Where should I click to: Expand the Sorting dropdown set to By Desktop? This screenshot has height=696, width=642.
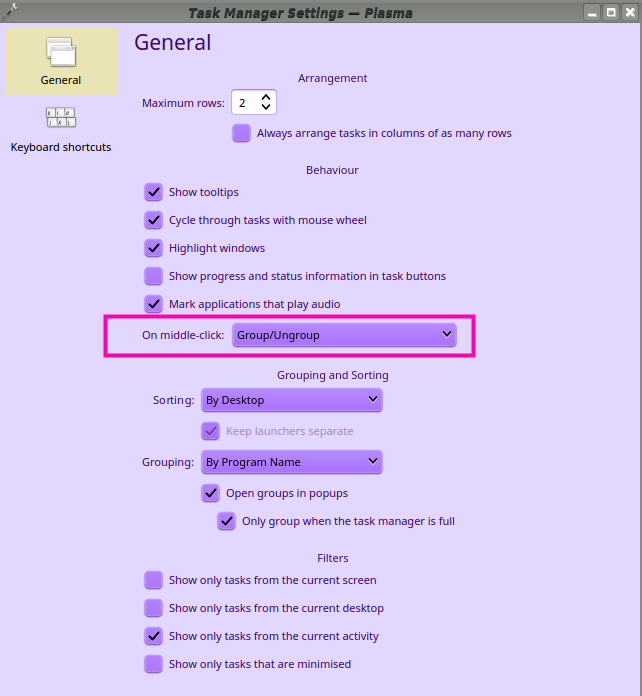[291, 400]
